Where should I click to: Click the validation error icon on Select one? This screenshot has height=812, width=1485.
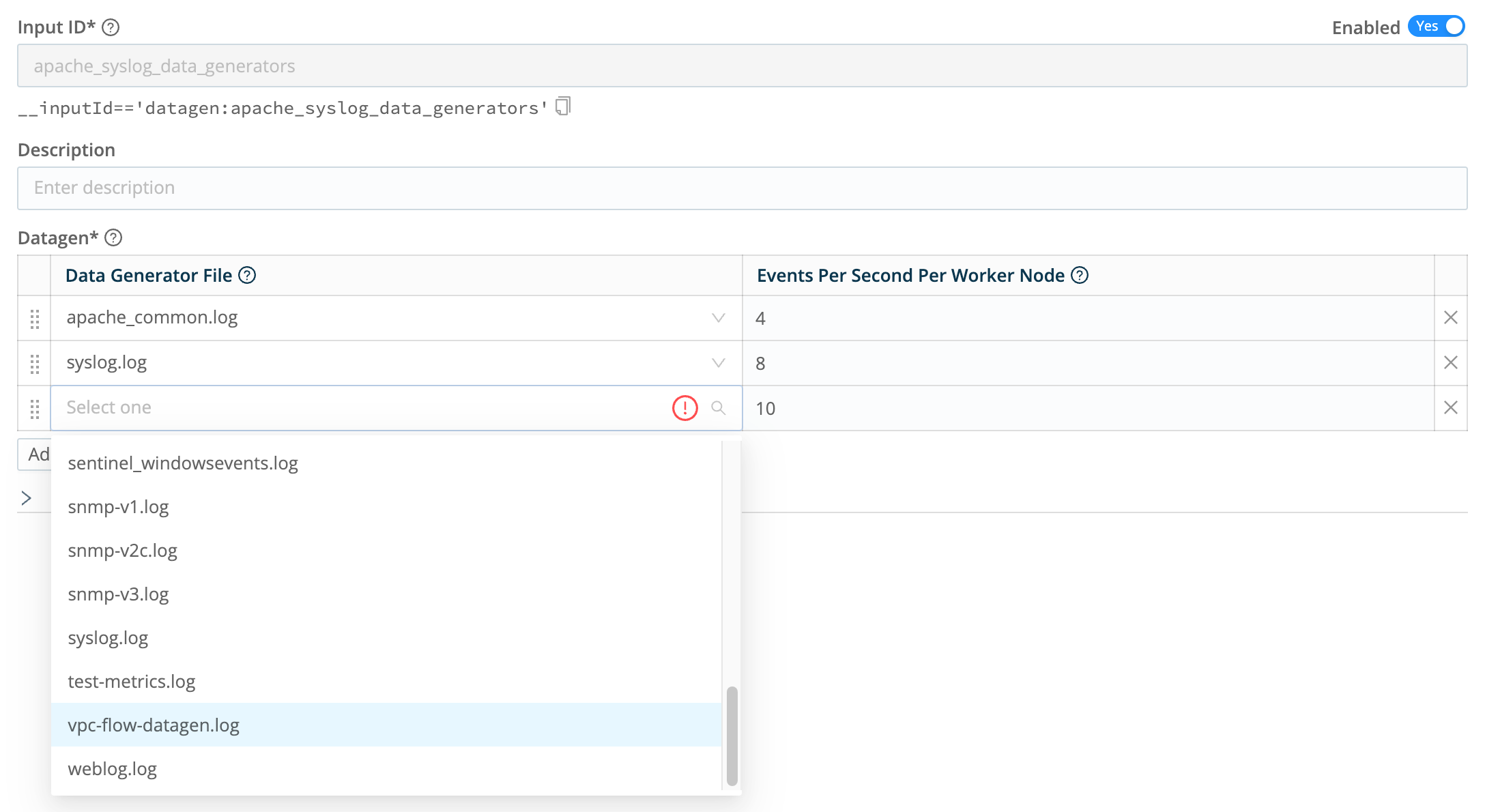point(684,408)
